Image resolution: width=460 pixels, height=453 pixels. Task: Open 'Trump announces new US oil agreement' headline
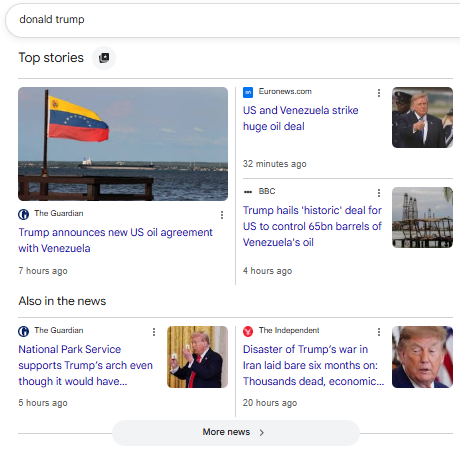coord(115,240)
